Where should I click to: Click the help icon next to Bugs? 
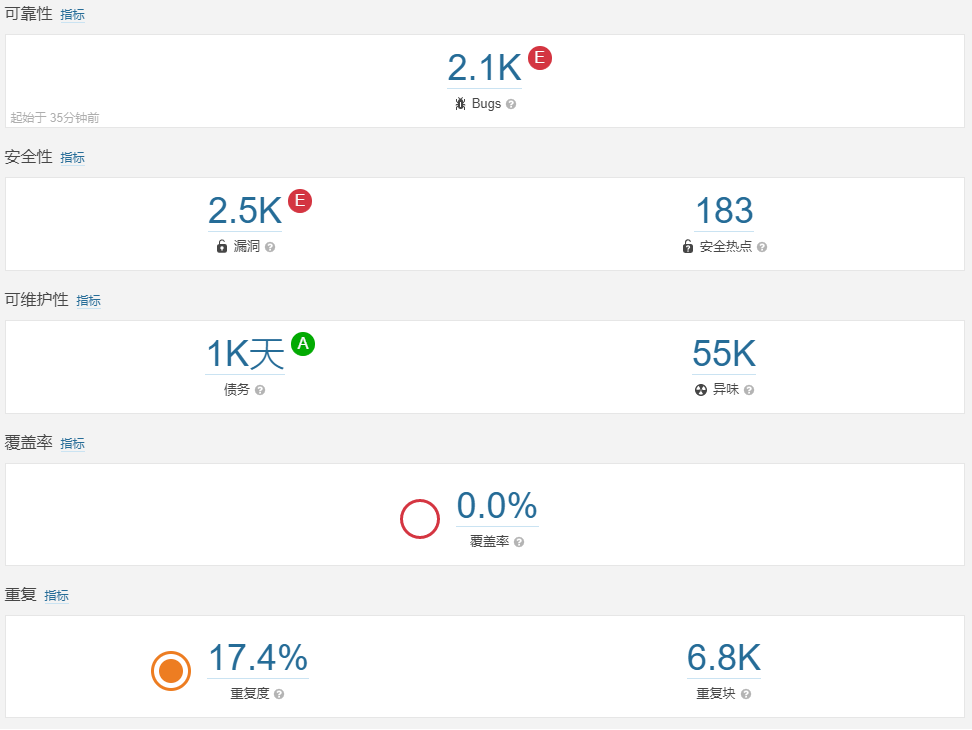[x=511, y=104]
